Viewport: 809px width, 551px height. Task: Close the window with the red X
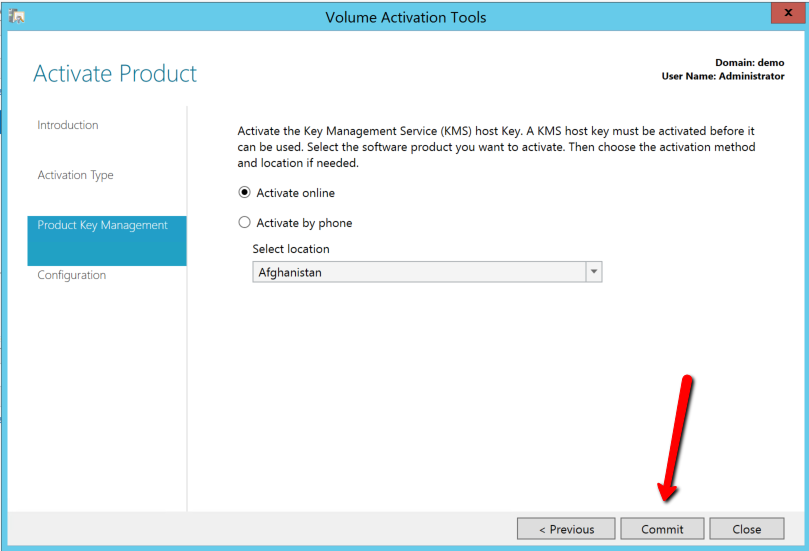[788, 15]
